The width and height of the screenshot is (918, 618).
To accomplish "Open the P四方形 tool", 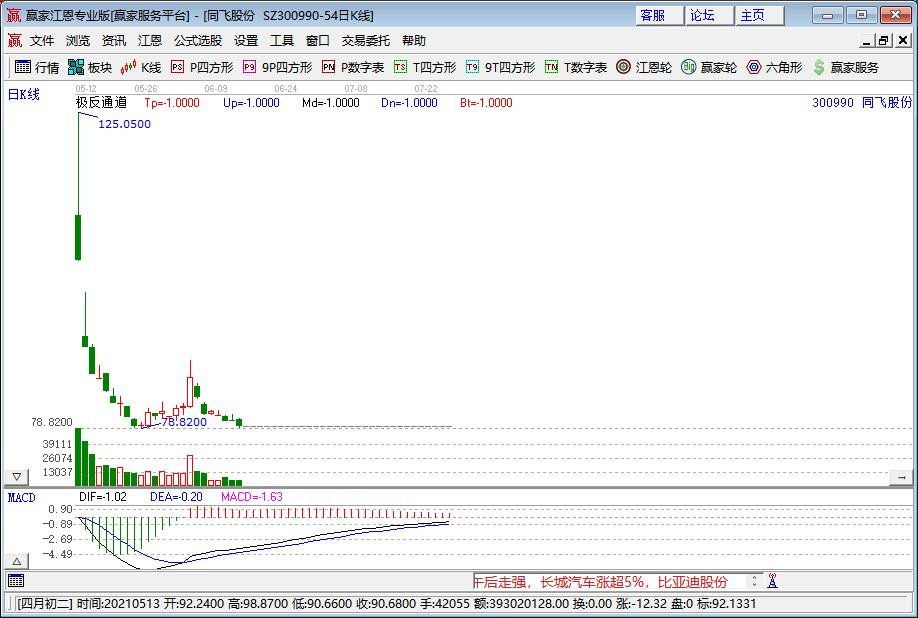I will click(202, 67).
